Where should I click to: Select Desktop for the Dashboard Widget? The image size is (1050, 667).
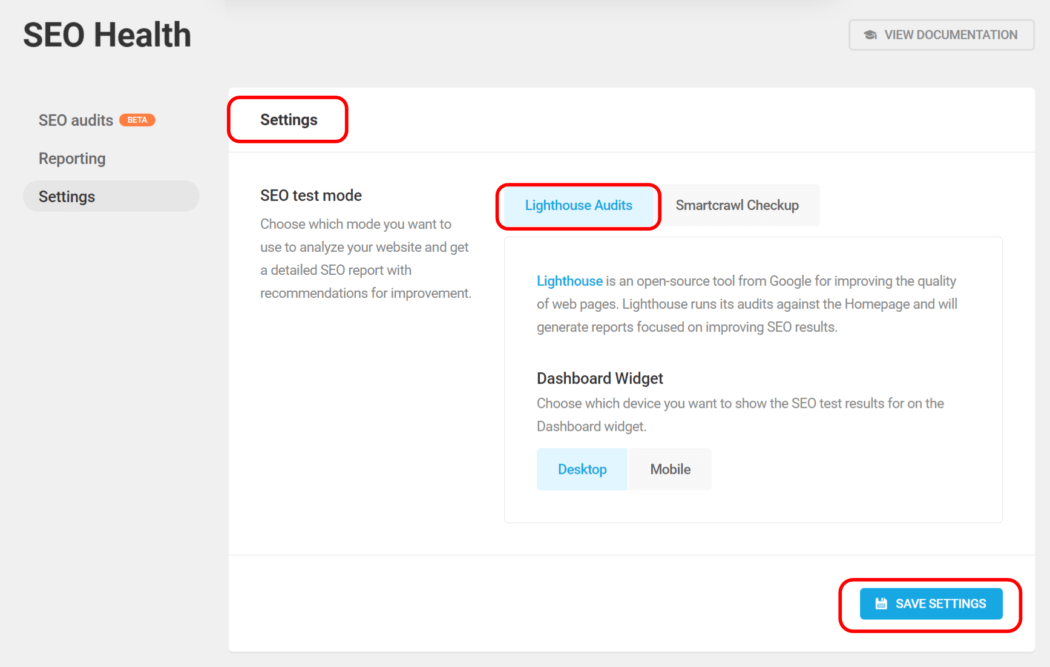pos(582,468)
